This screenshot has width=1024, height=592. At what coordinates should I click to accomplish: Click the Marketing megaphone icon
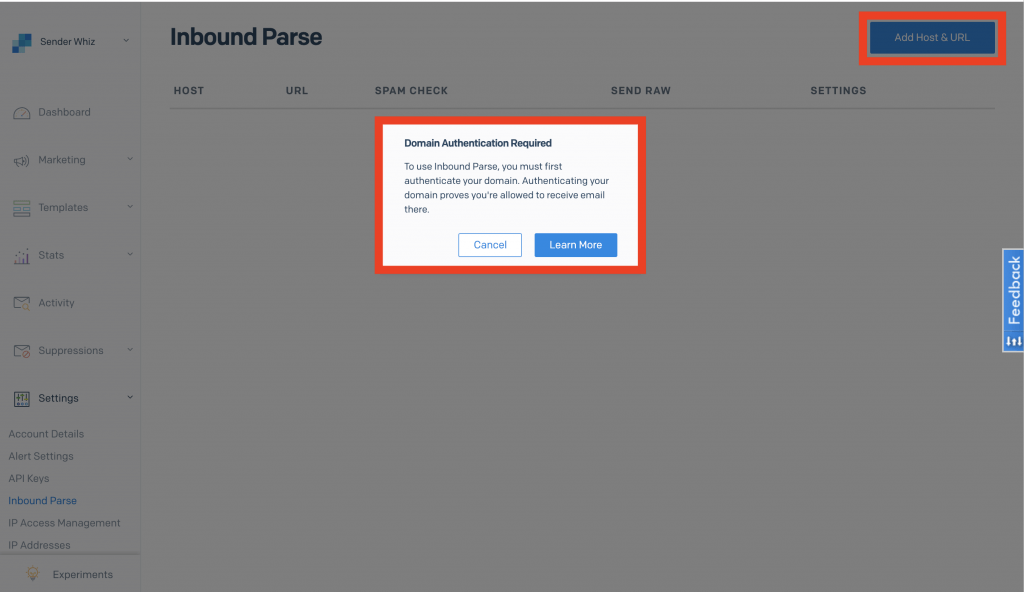click(22, 161)
